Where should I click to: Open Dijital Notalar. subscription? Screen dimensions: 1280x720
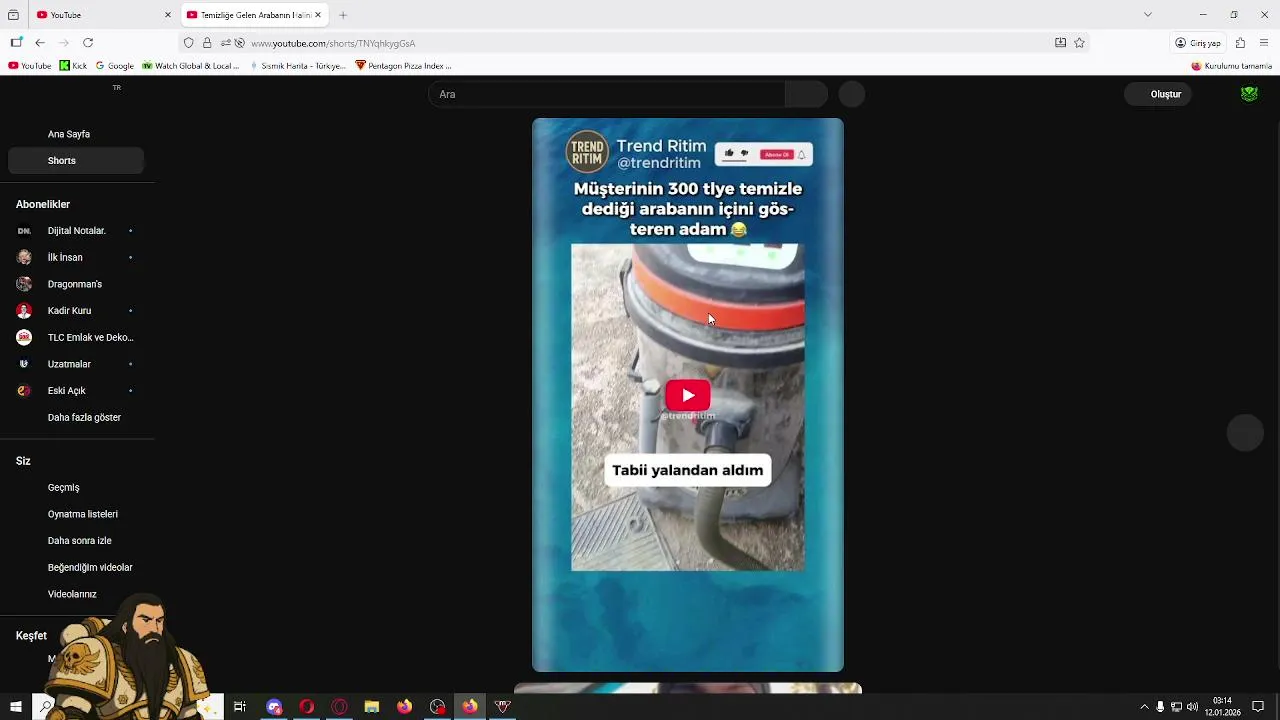click(76, 231)
